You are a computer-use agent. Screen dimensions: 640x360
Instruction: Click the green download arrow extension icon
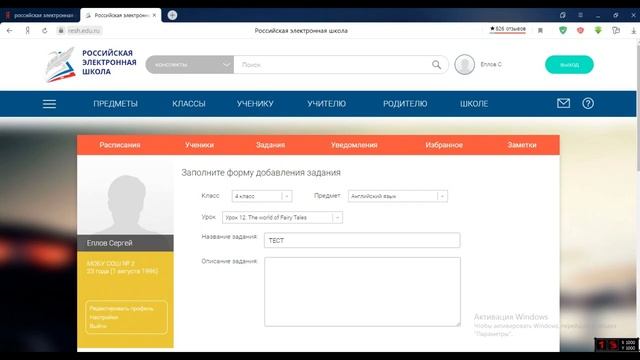tap(598, 30)
